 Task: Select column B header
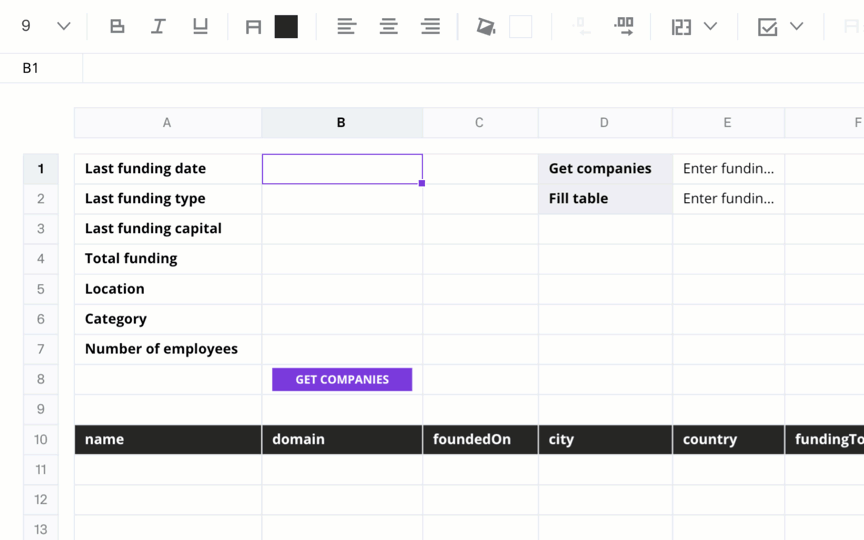pyautogui.click(x=342, y=123)
